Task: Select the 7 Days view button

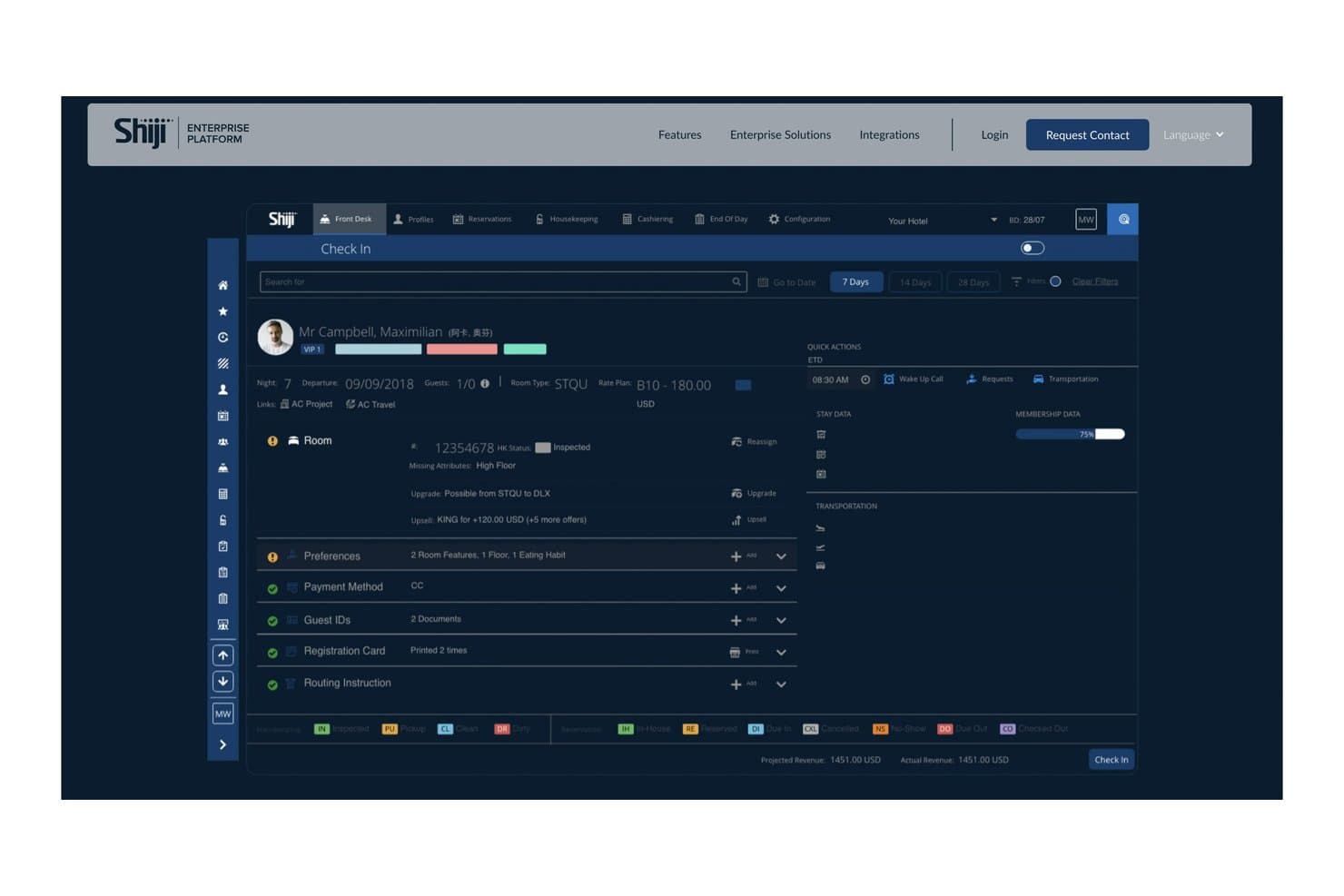Action: pyautogui.click(x=855, y=282)
